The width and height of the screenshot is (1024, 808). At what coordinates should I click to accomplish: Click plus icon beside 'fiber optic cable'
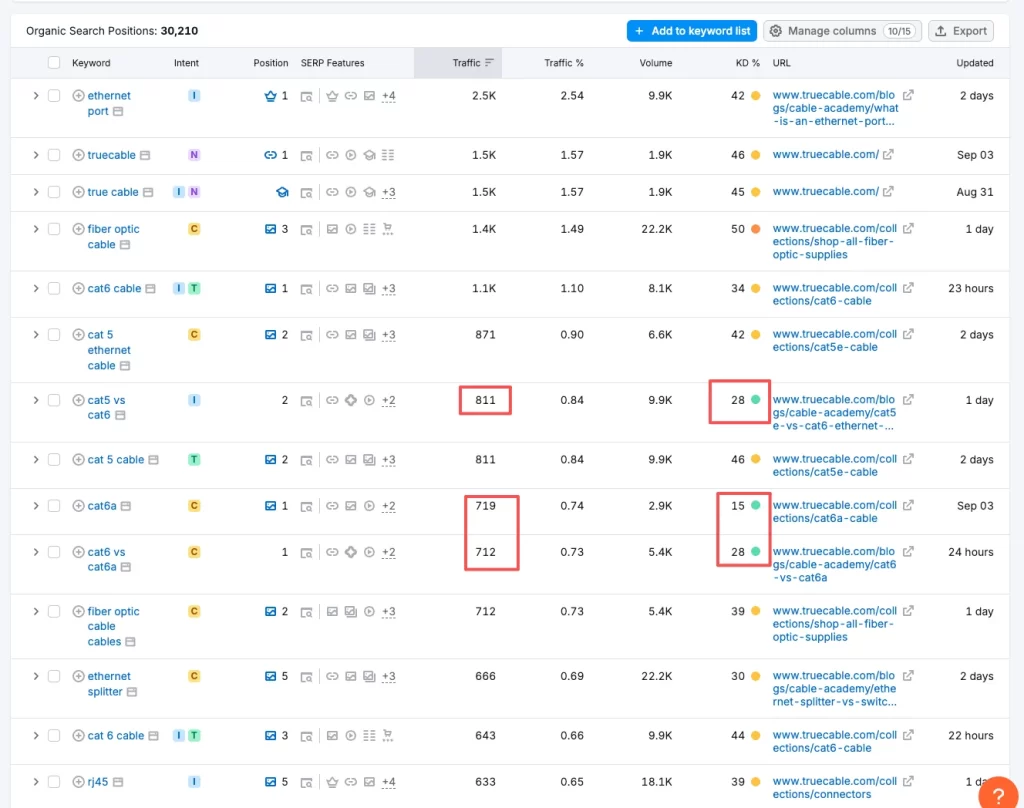point(78,229)
